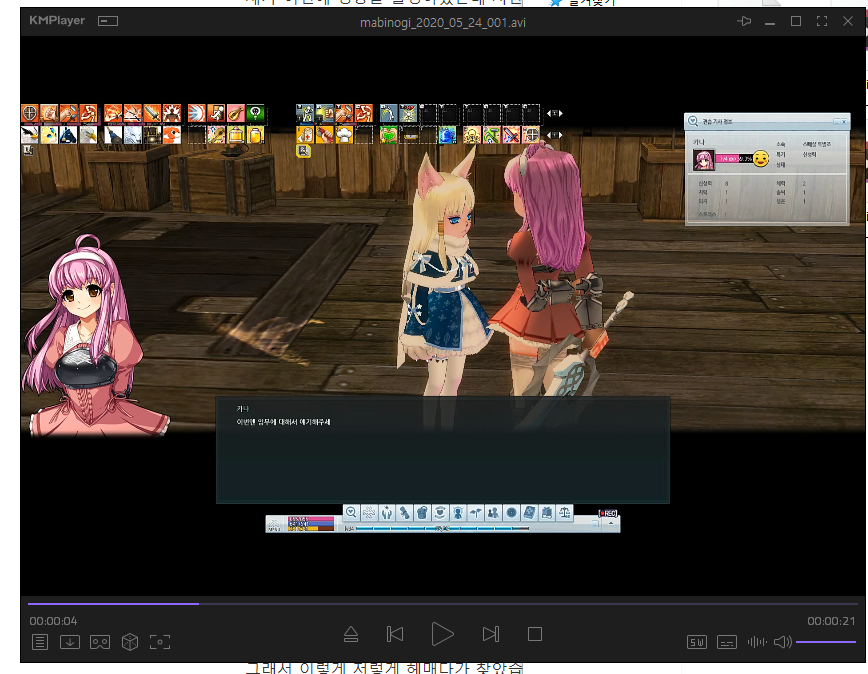Enter fullscreen mode
Screen dimensions: 868x674
tap(822, 21)
